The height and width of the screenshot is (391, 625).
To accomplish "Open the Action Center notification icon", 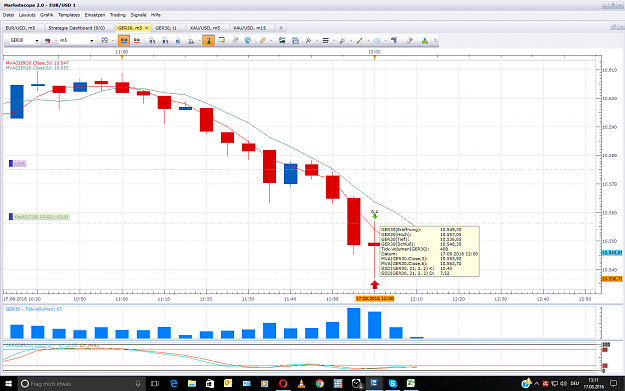I will (613, 383).
